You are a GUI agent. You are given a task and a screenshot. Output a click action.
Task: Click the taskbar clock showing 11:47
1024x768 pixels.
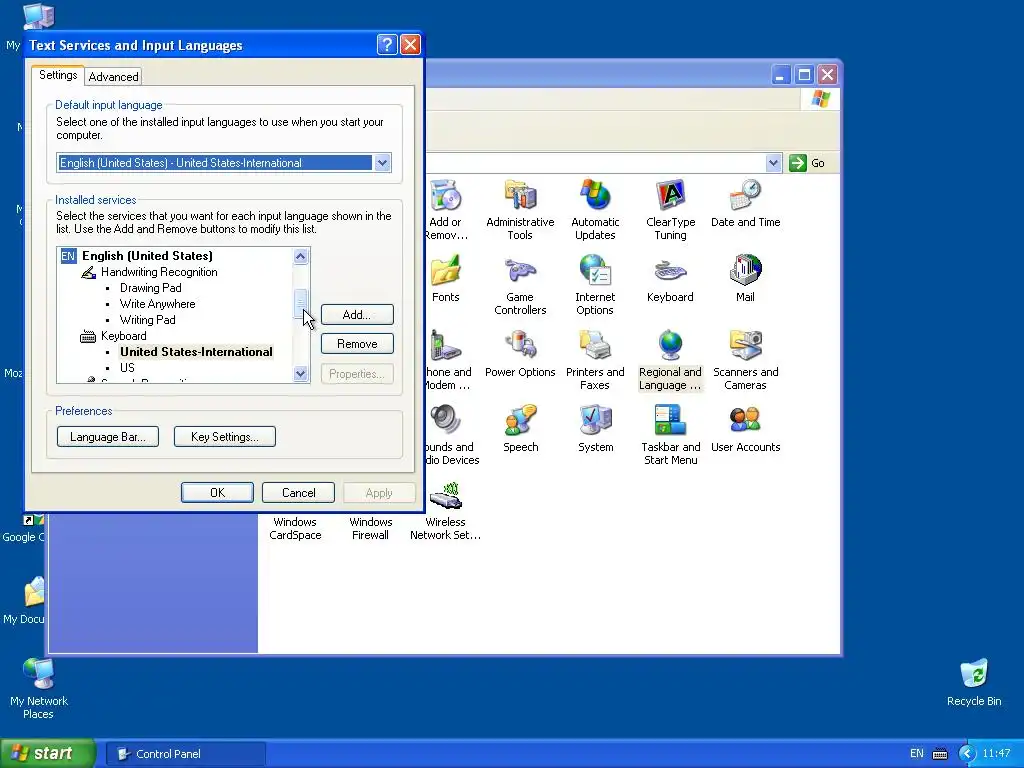pos(997,754)
